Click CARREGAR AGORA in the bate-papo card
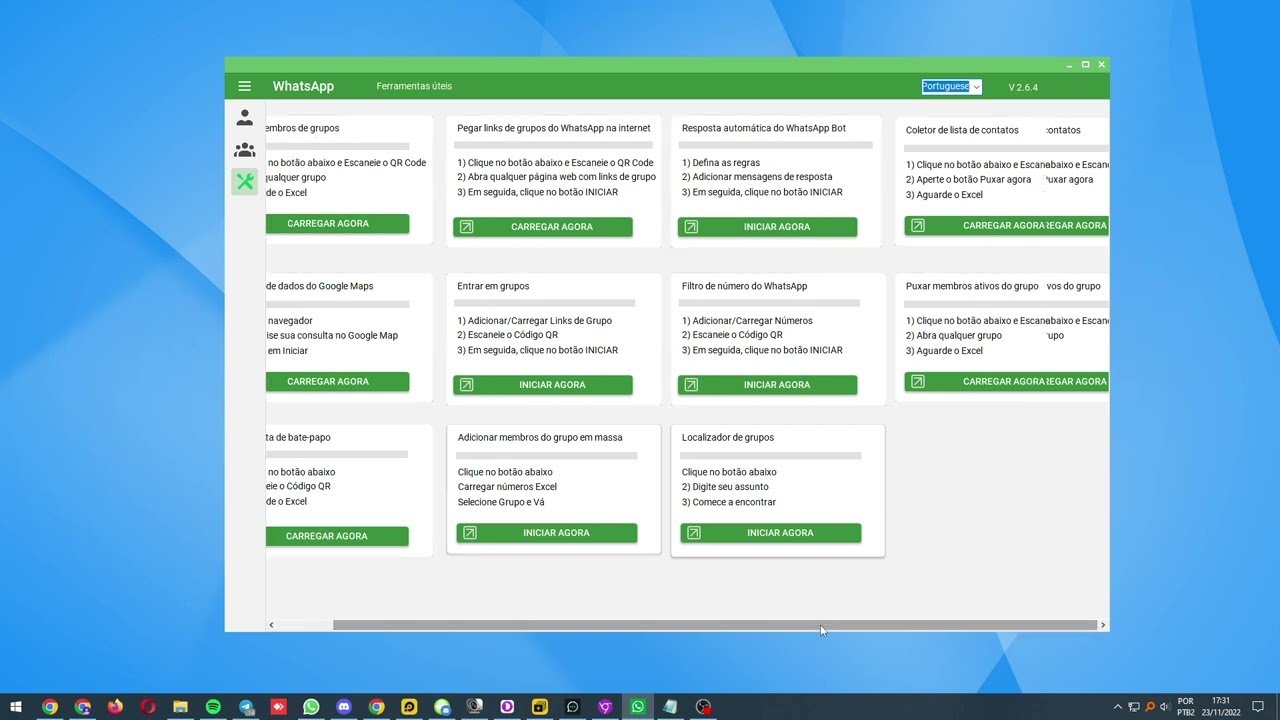The height and width of the screenshot is (720, 1280). tap(337, 536)
